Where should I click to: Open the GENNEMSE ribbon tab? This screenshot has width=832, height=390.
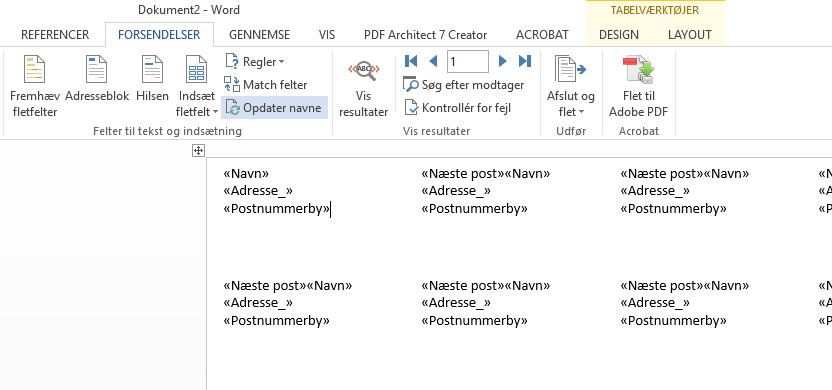coord(259,35)
